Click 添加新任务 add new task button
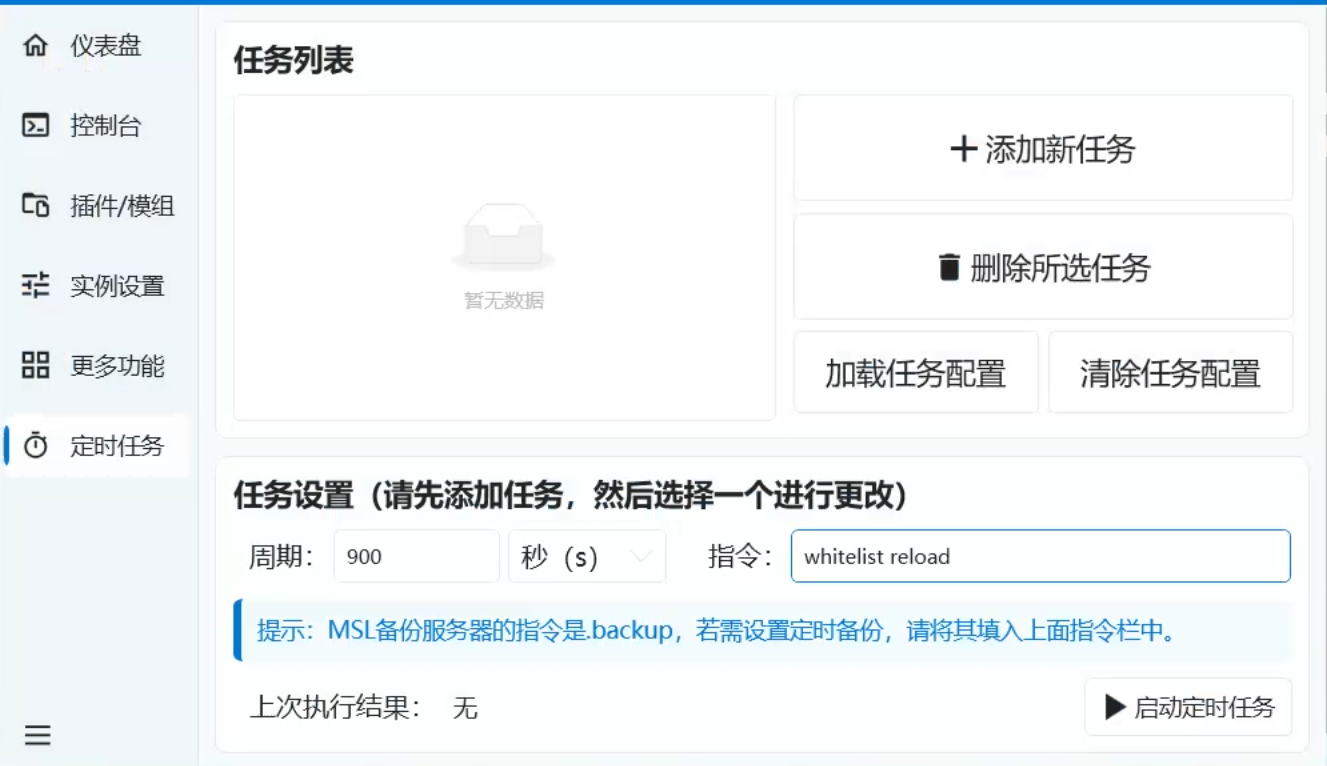Image resolution: width=1327 pixels, height=766 pixels. click(1043, 149)
